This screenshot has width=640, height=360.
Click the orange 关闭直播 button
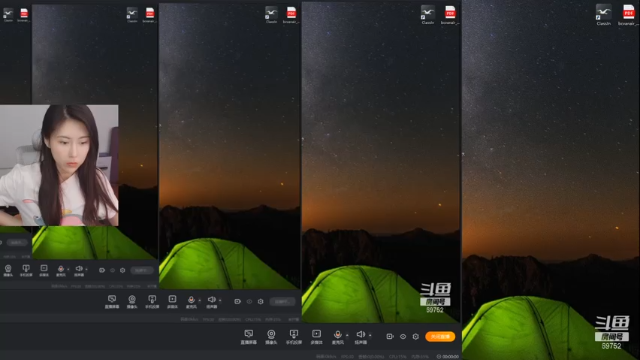point(440,336)
